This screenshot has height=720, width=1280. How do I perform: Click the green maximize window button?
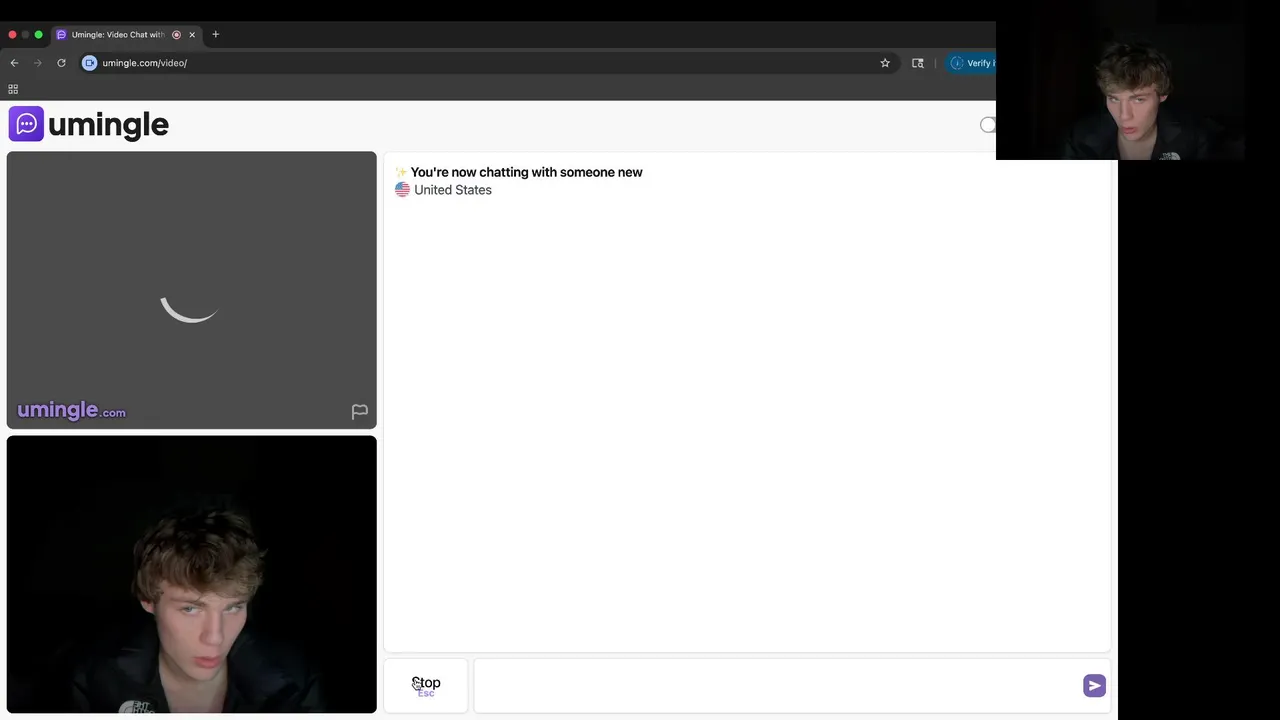[39, 35]
